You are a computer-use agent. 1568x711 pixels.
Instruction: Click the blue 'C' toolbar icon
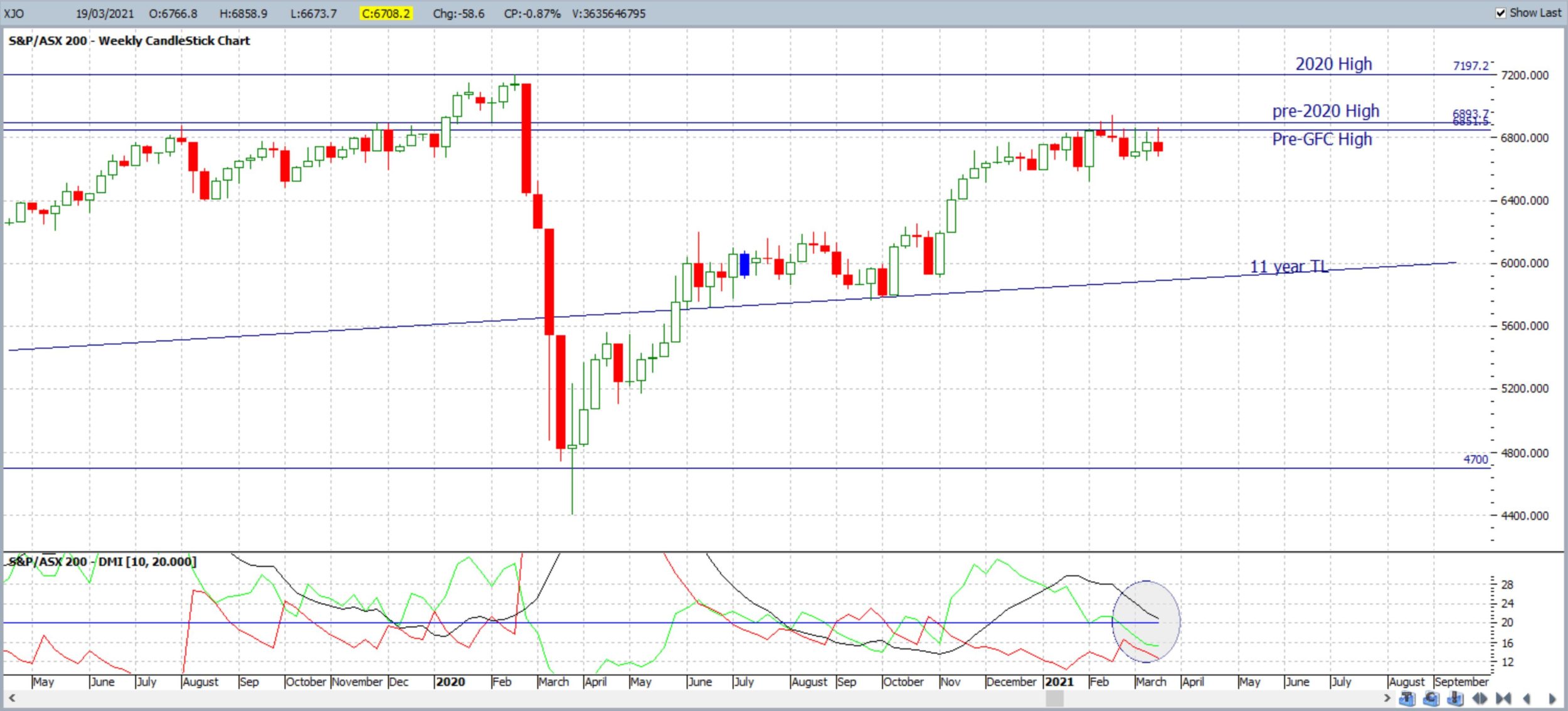tap(1431, 698)
